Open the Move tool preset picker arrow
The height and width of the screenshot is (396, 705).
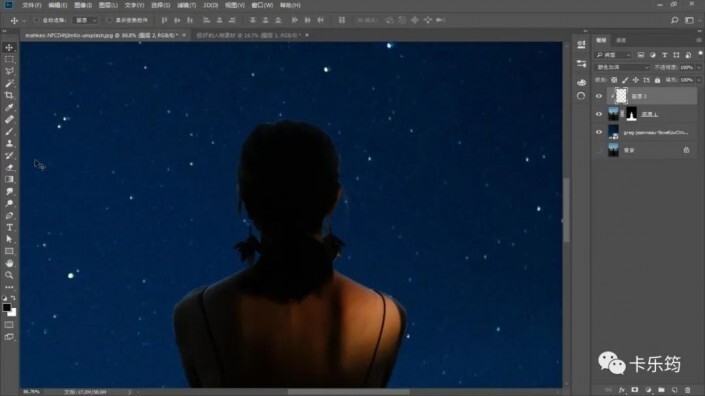(24, 21)
